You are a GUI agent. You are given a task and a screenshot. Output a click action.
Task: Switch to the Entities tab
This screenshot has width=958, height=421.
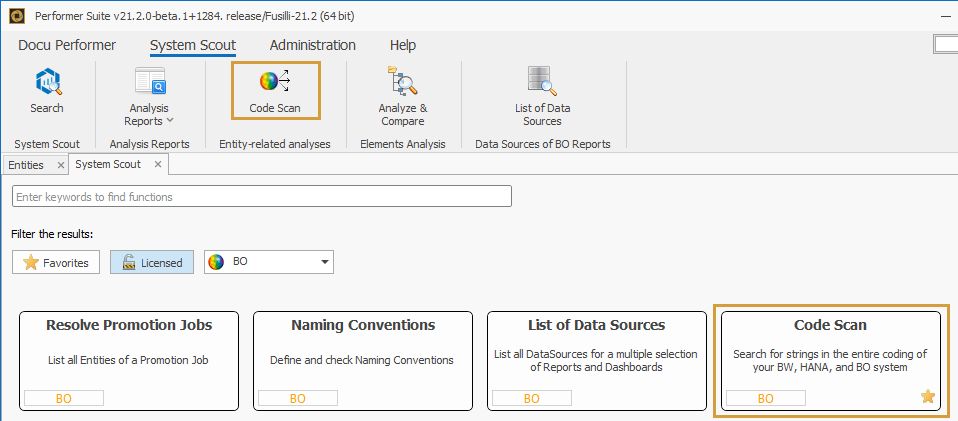[x=26, y=165]
